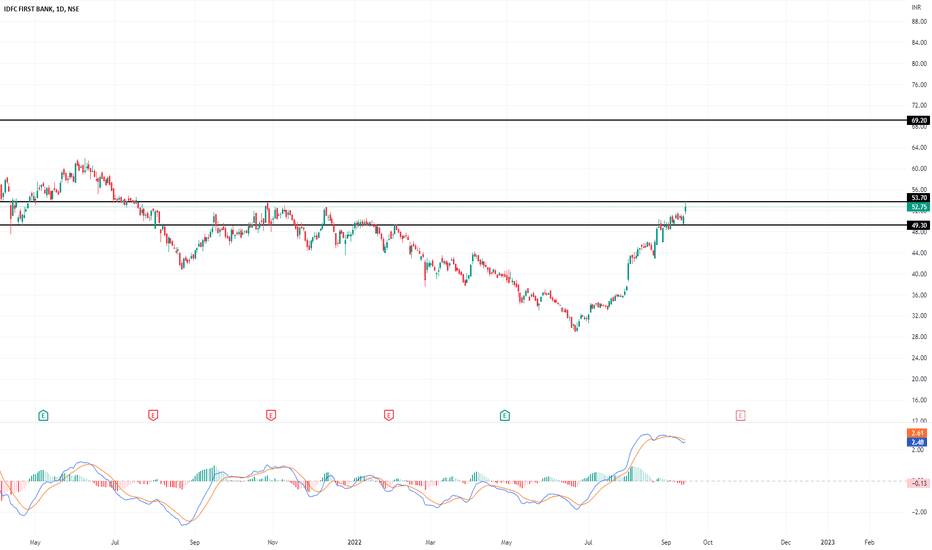The height and width of the screenshot is (550, 932).
Task: Click the 40.00 price scale label
Action: (x=919, y=274)
